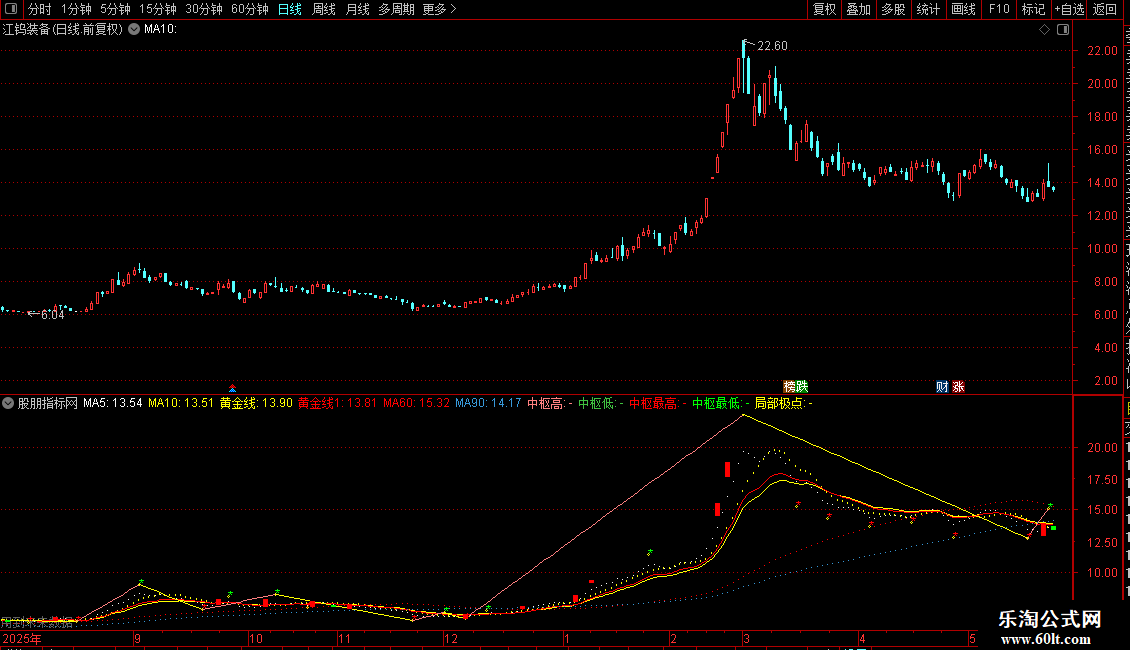Switch to 周线 weekly chart
This screenshot has width=1130, height=650.
[x=324, y=9]
